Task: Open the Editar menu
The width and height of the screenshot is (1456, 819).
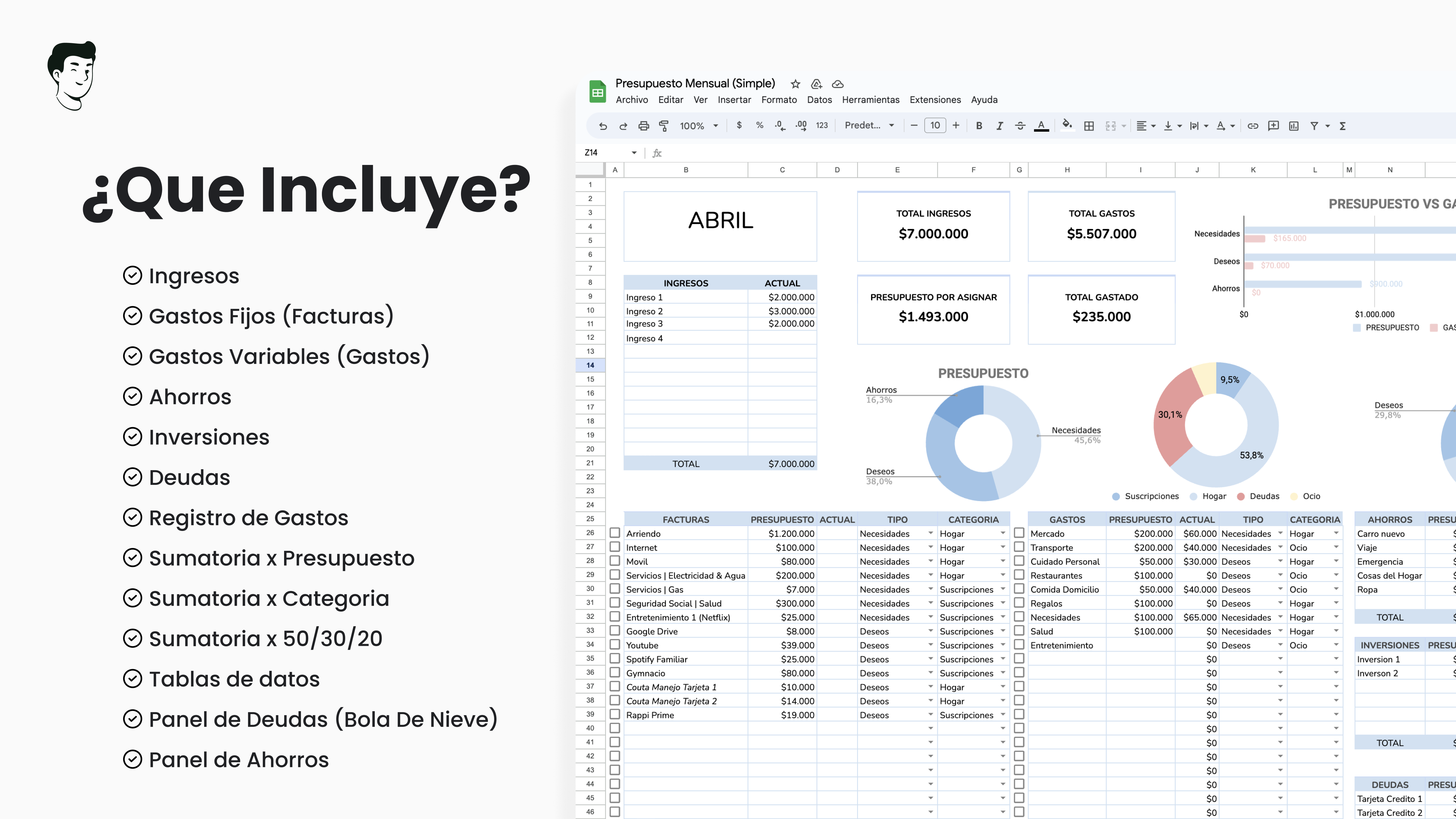Action: 671,100
